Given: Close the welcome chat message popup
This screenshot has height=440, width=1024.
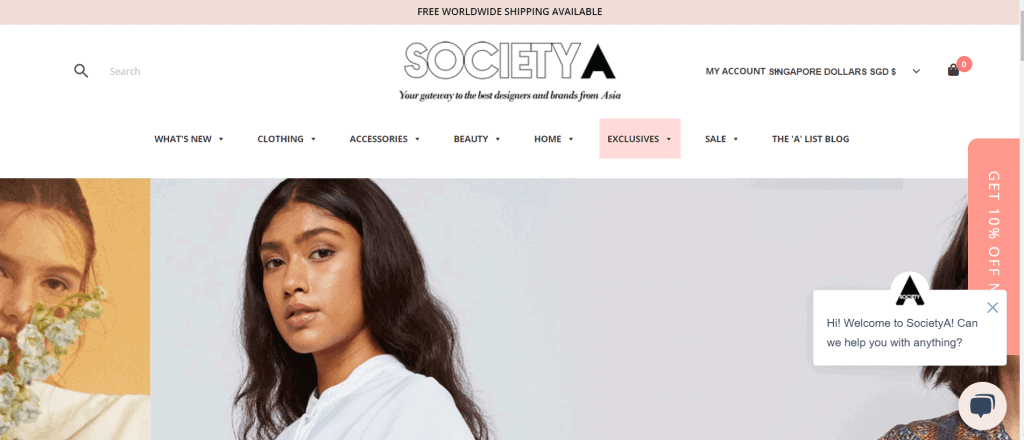Looking at the screenshot, I should click(x=993, y=307).
